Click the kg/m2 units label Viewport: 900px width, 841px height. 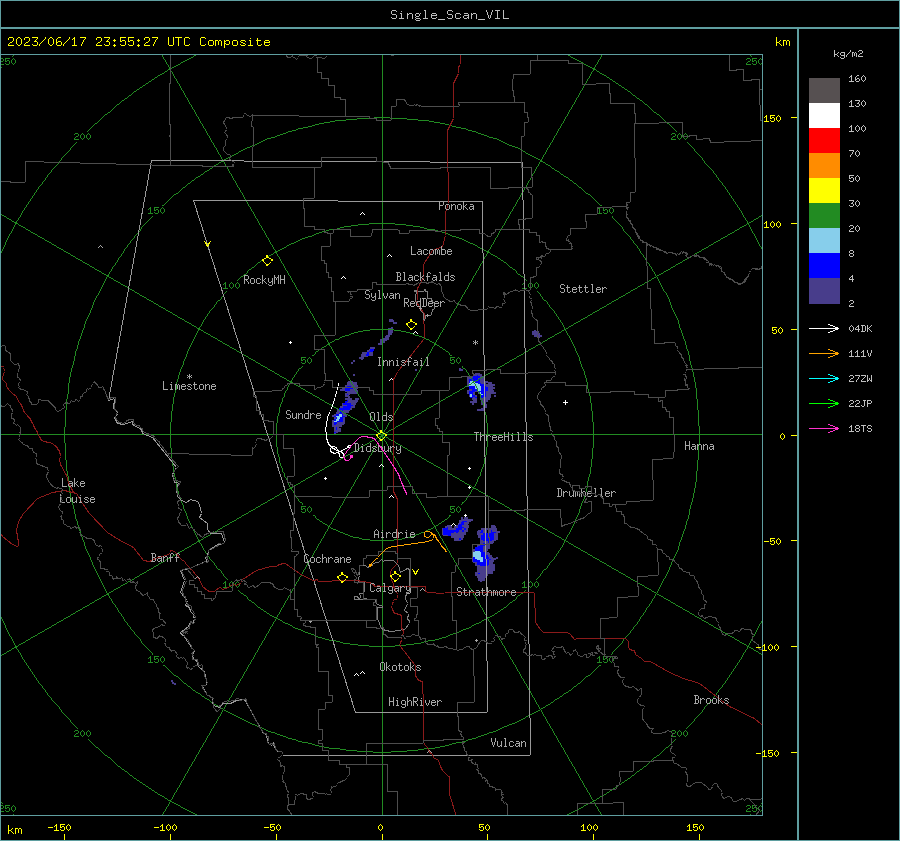coord(848,54)
